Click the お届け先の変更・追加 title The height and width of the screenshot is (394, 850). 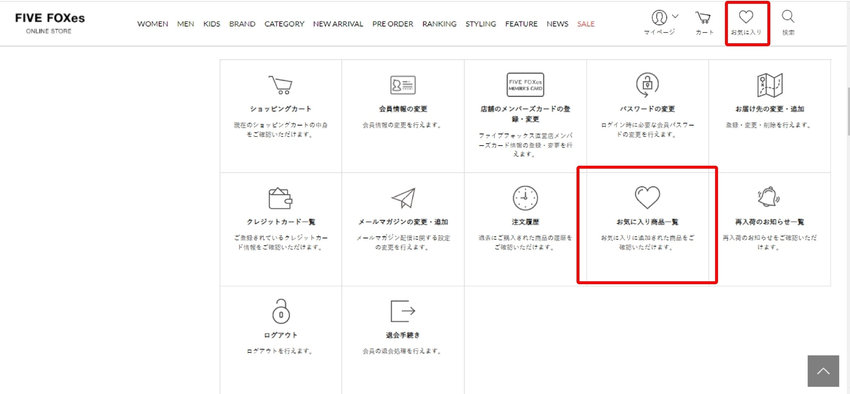click(x=769, y=109)
